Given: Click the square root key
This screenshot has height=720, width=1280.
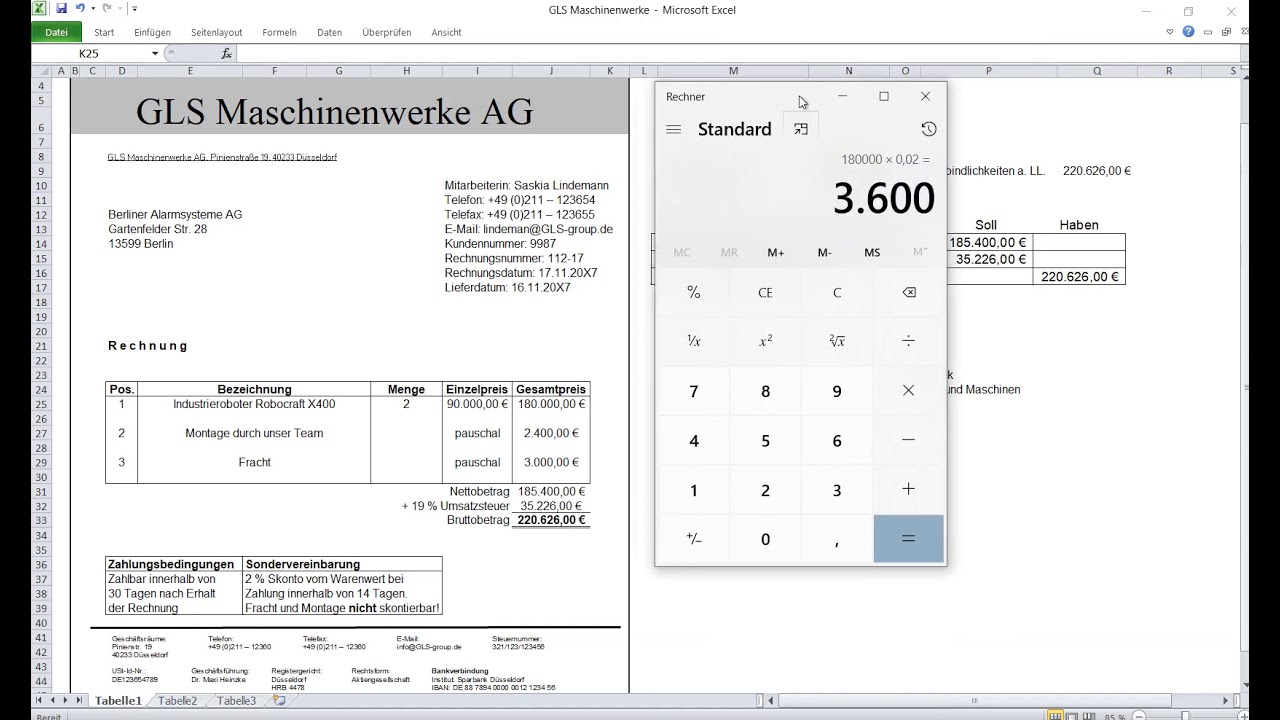Looking at the screenshot, I should pos(837,341).
